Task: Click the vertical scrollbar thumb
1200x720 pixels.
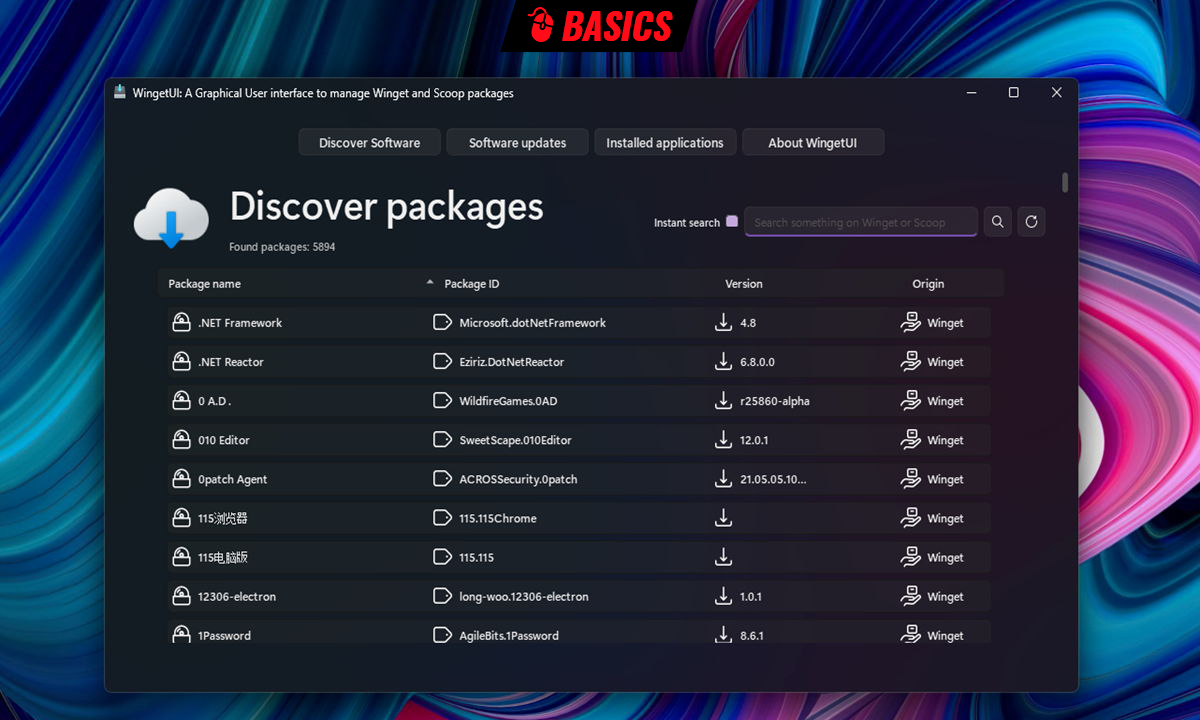Action: [x=1065, y=182]
